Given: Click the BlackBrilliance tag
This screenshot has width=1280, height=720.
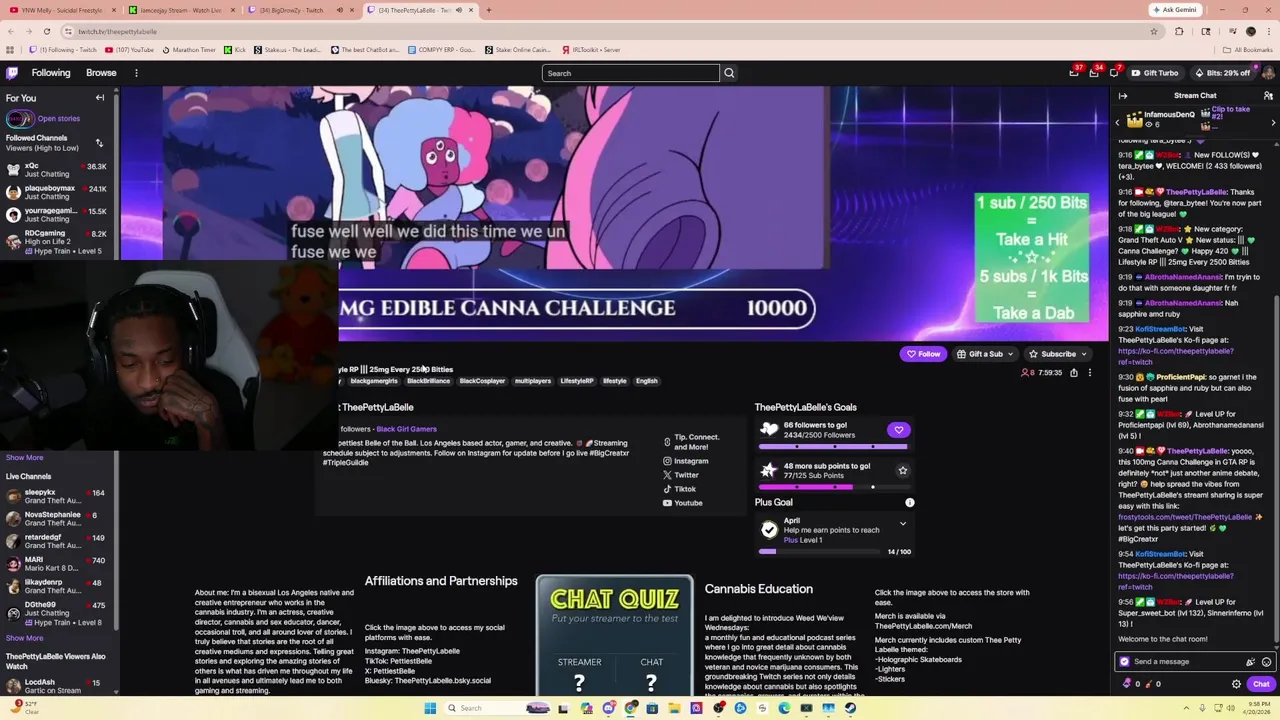Looking at the screenshot, I should coord(429,381).
